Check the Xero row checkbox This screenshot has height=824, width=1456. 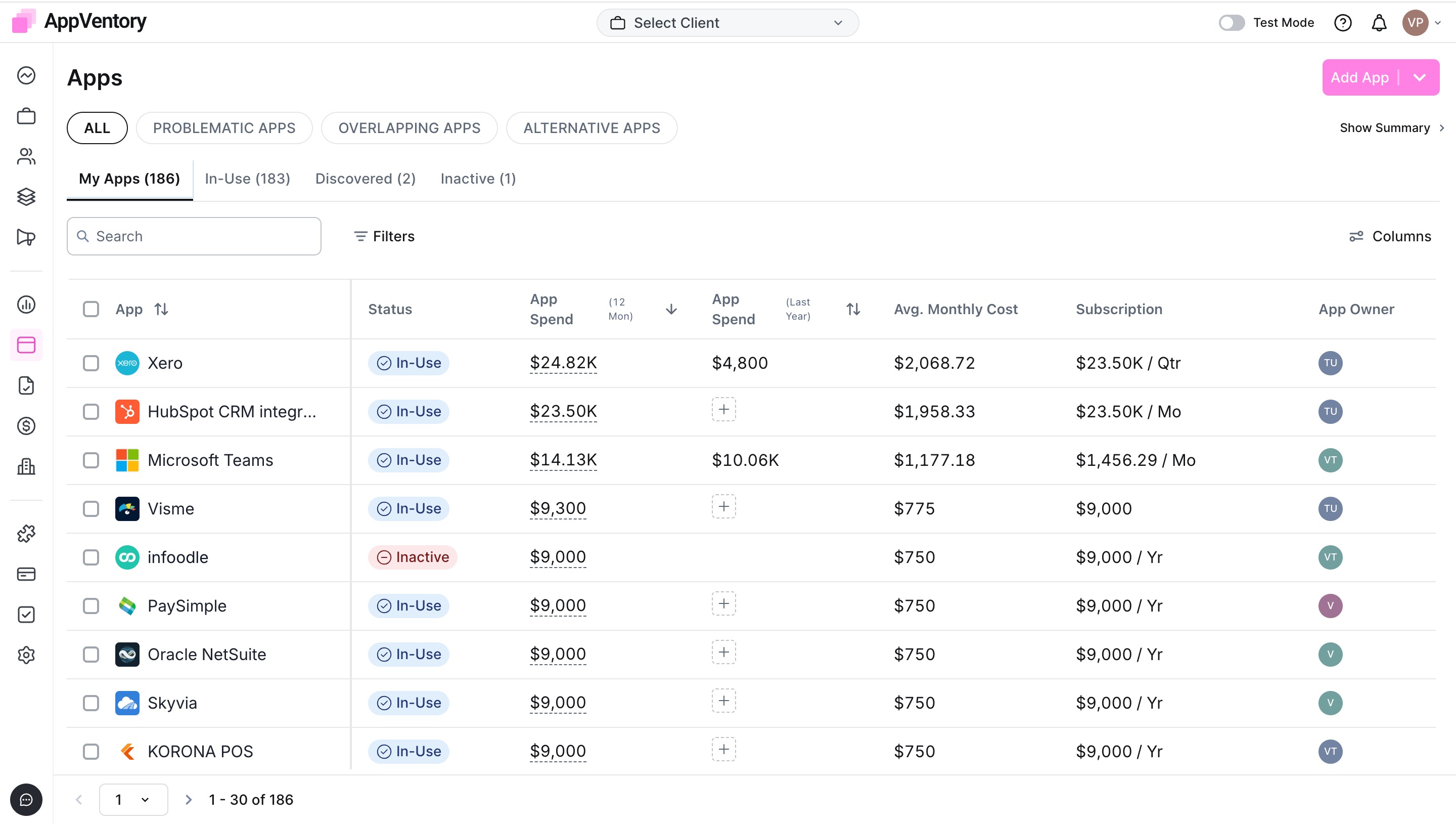coord(90,363)
